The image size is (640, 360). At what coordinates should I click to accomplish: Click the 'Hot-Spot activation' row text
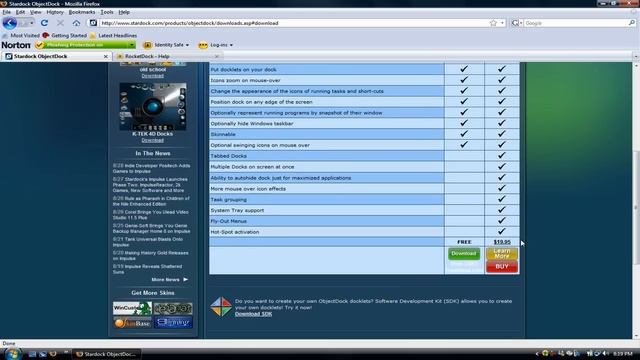pos(235,232)
